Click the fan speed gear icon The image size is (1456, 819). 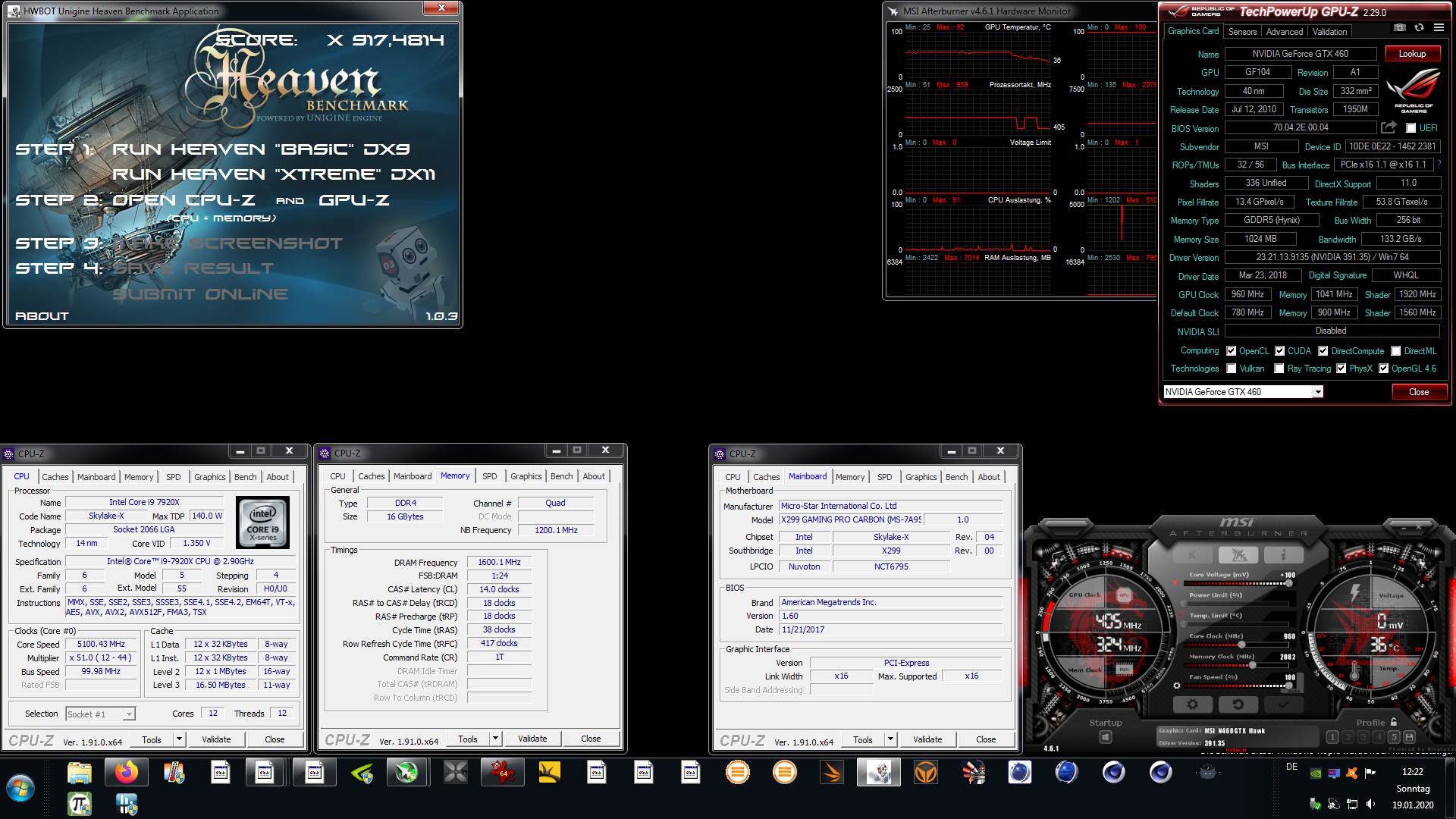coord(1177,686)
